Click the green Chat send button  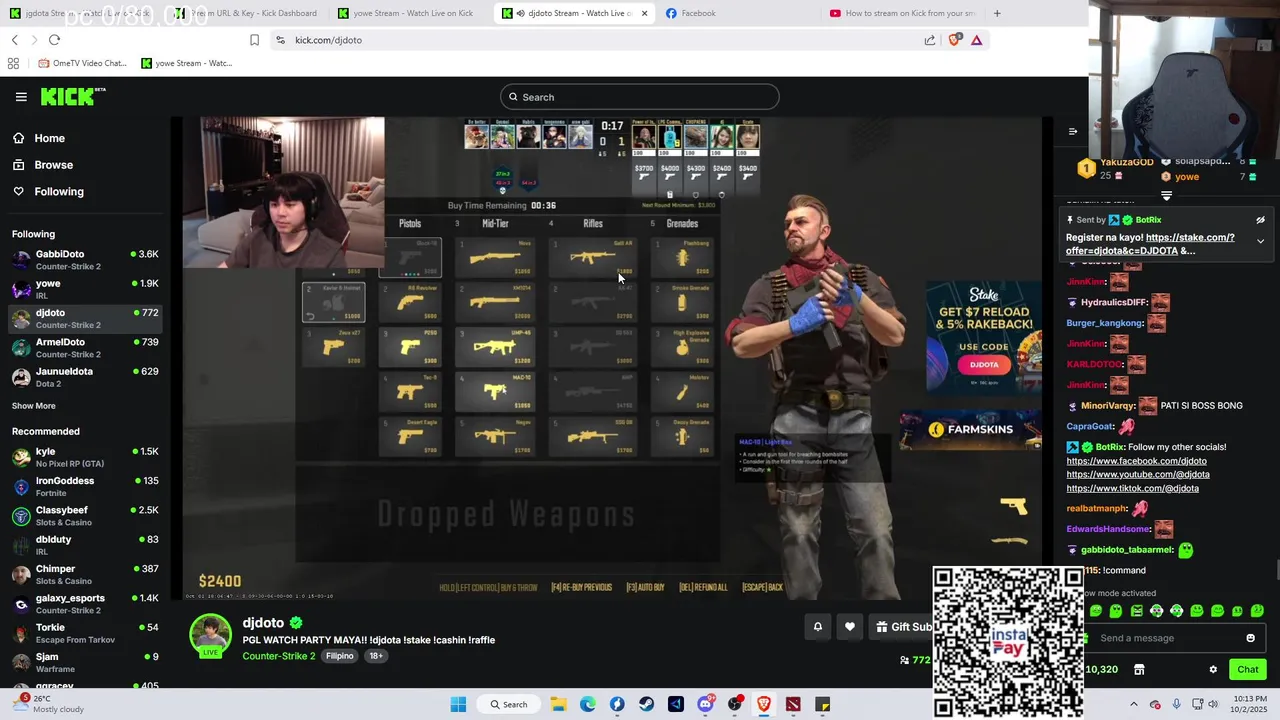click(x=1247, y=670)
